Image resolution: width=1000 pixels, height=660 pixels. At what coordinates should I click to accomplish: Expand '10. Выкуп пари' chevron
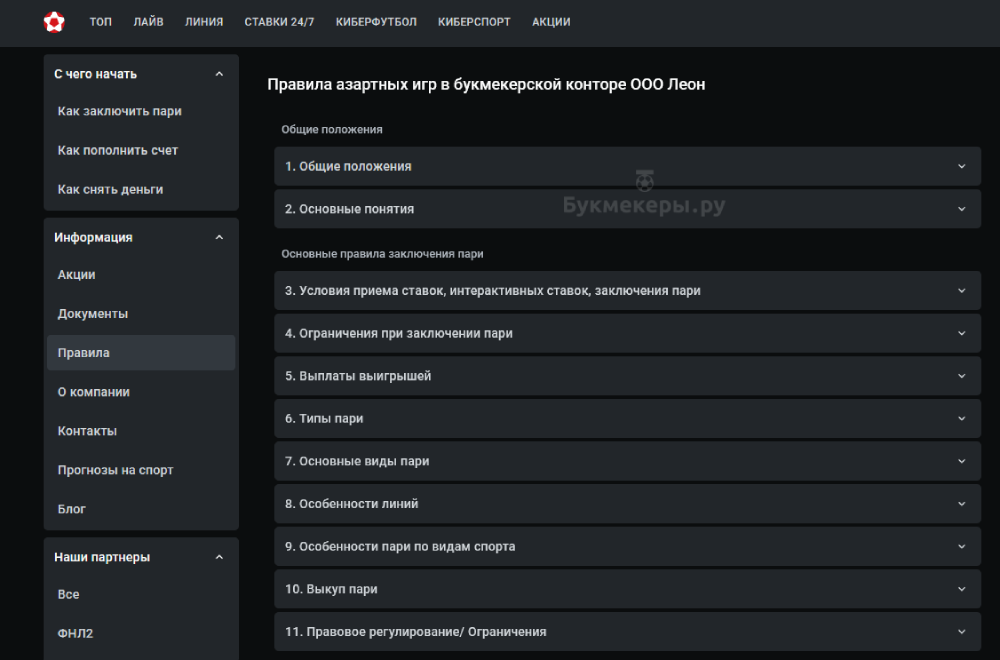tap(962, 589)
